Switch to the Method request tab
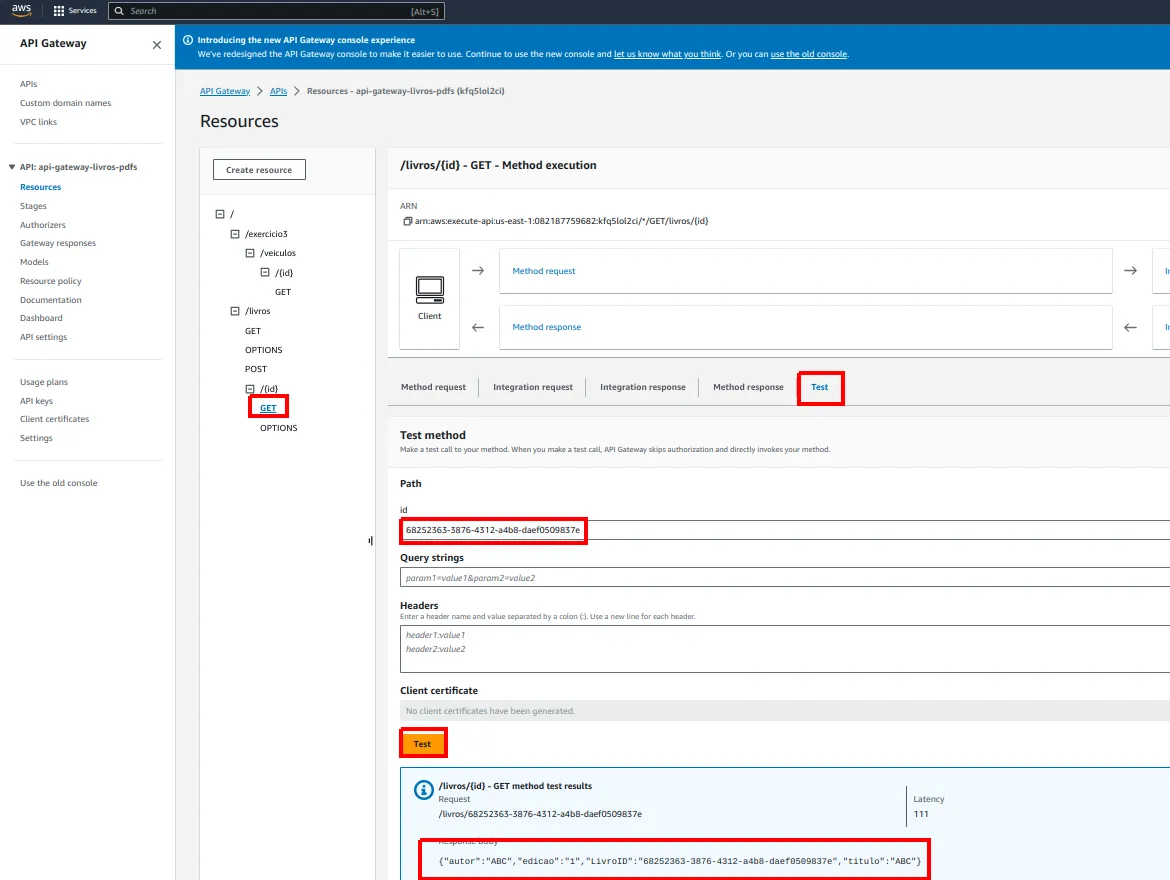Image resolution: width=1170 pixels, height=880 pixels. 434,387
